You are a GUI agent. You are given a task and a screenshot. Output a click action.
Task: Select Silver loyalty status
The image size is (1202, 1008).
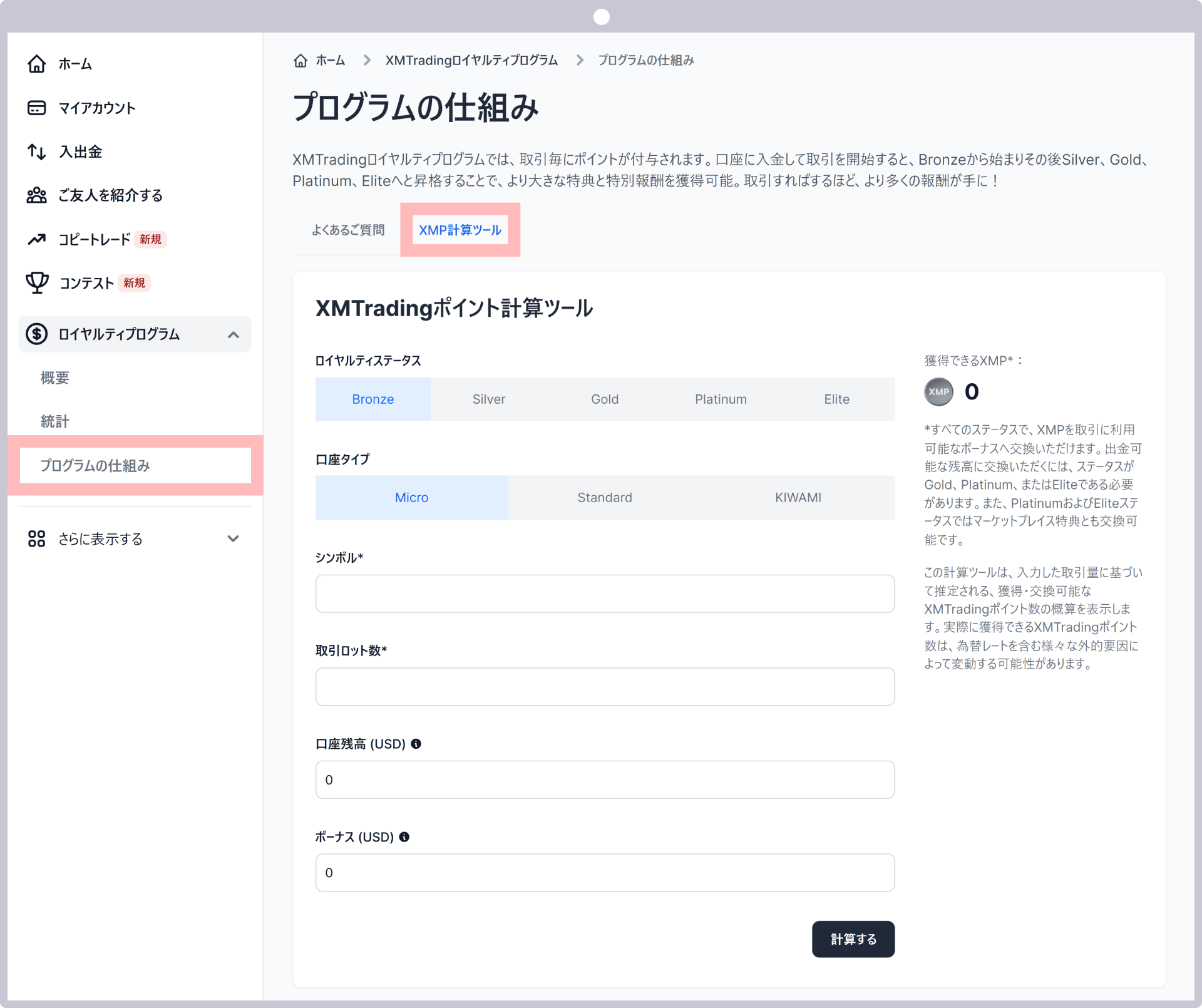click(x=489, y=399)
